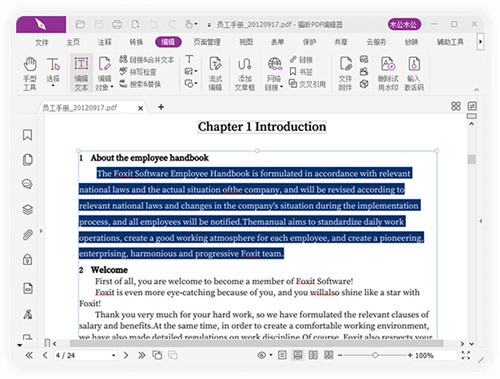This screenshot has width=500, height=379.
Task: Go to the first page
Action: [29, 355]
